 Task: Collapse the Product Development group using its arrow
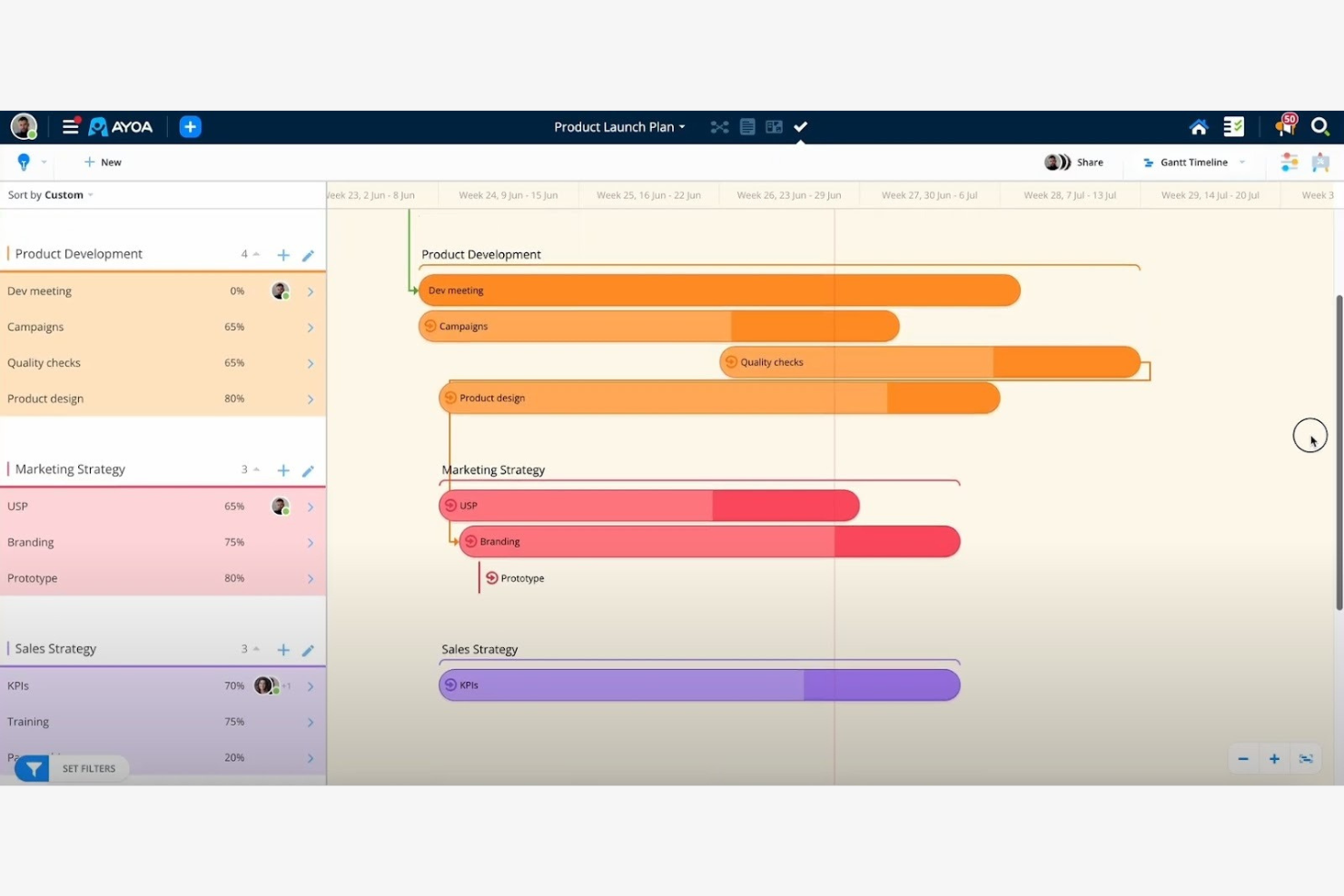click(255, 254)
